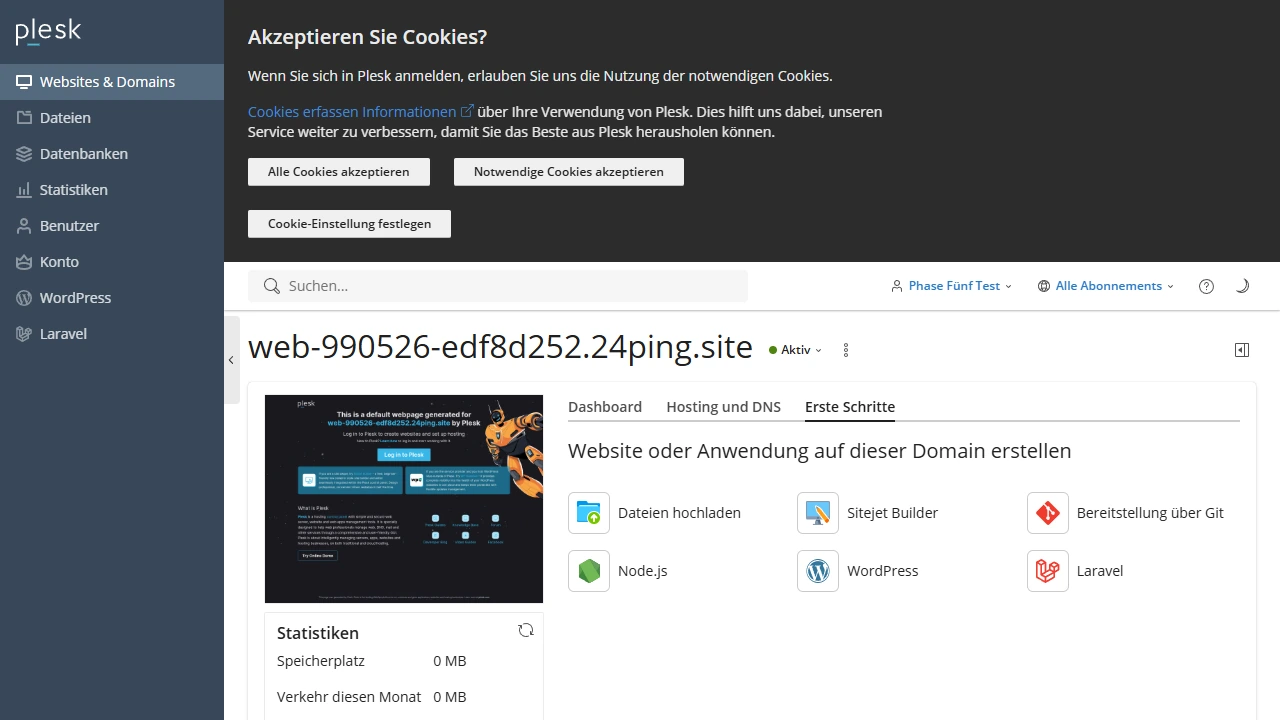Switch to the Hosting und DNS tab
1280x720 pixels.
(x=724, y=407)
